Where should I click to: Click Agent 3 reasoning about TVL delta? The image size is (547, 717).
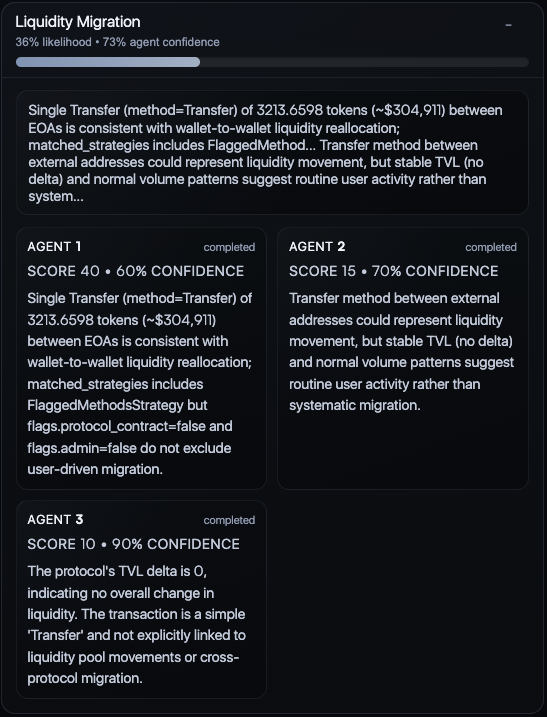coord(137,625)
